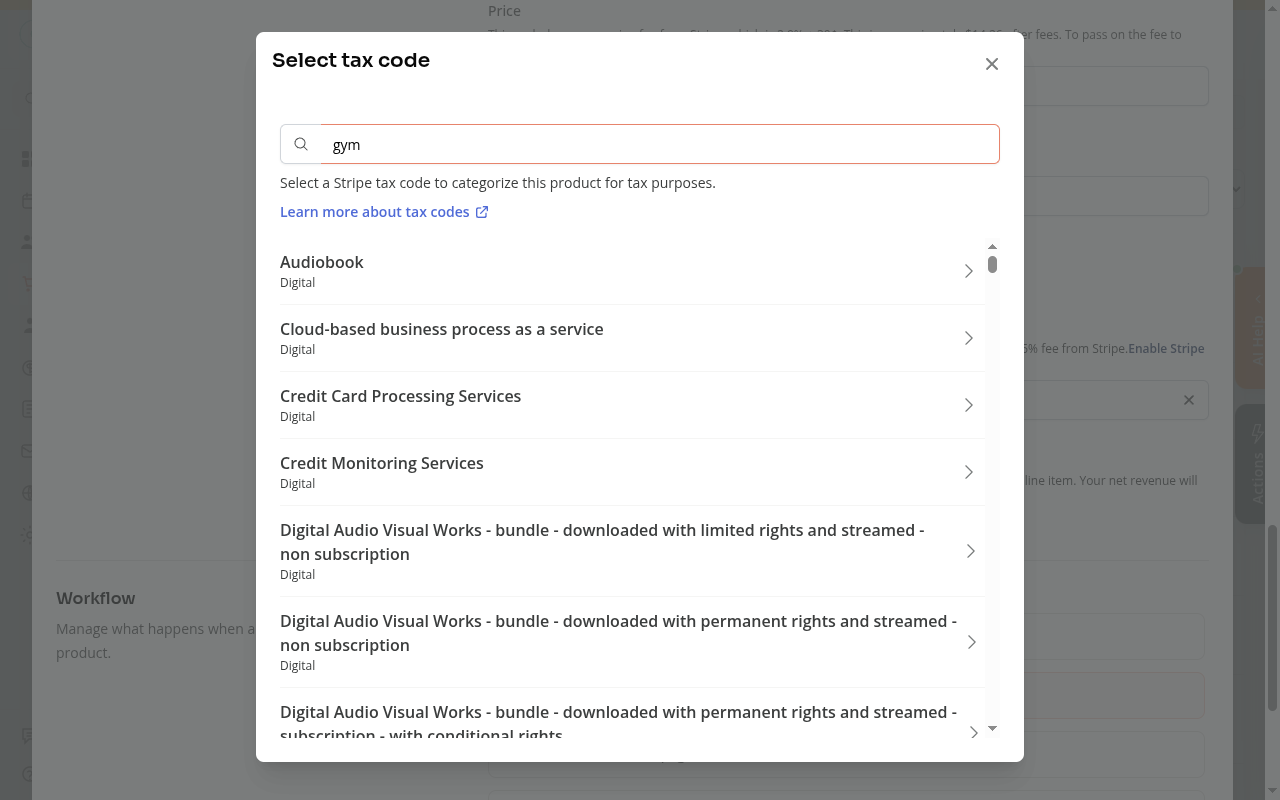The width and height of the screenshot is (1280, 800).
Task: Select permanent rights and streamed non subscription bundle
Action: coord(632,642)
